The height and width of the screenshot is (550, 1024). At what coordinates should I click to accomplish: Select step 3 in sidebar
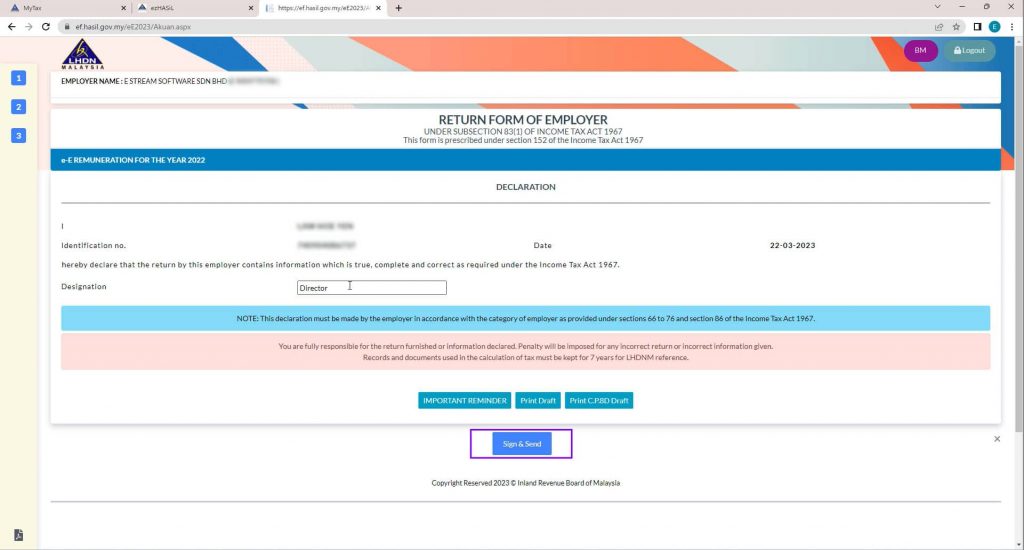click(19, 135)
